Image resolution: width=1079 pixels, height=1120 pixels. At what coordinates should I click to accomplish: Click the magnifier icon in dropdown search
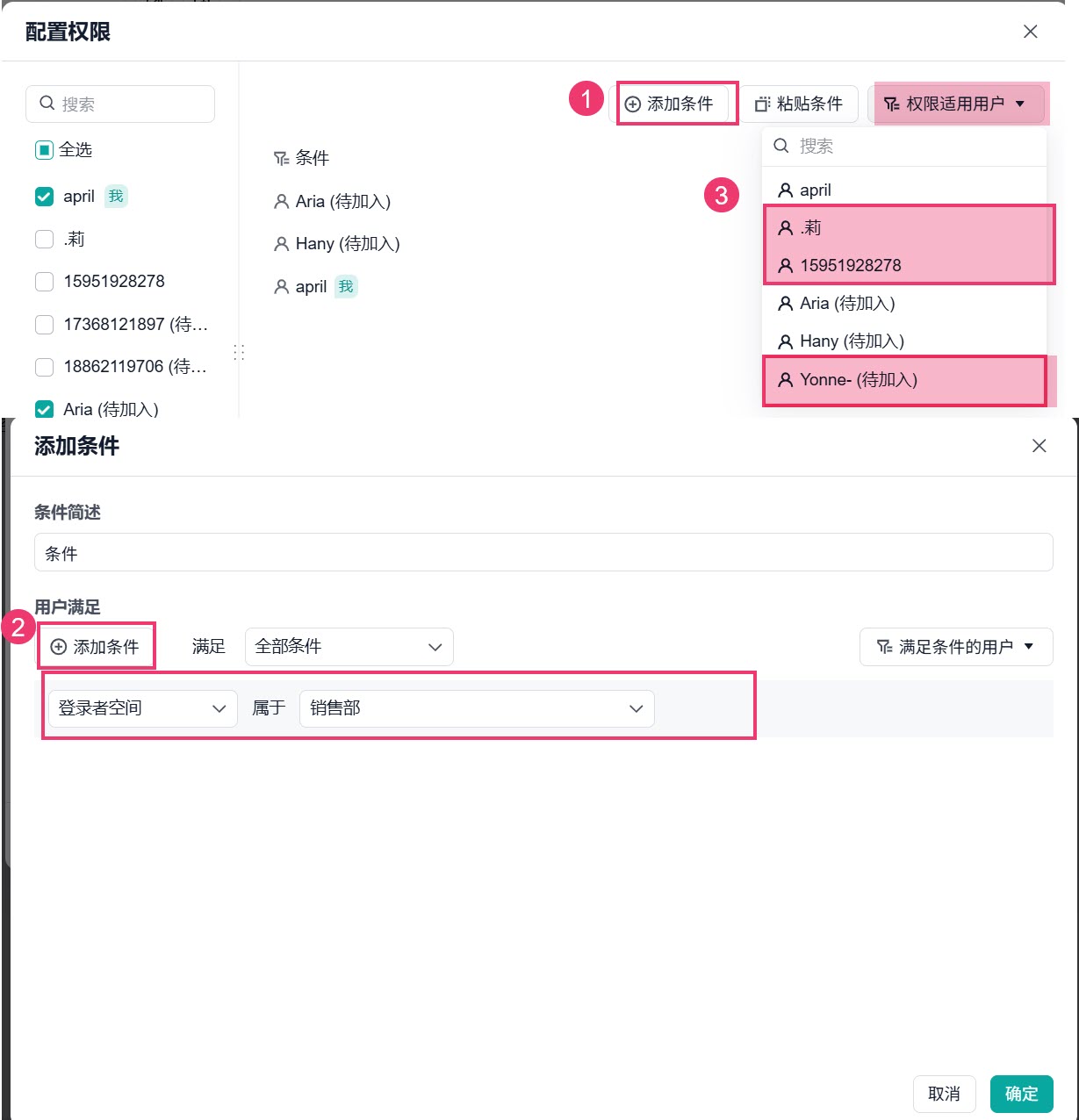tap(781, 146)
